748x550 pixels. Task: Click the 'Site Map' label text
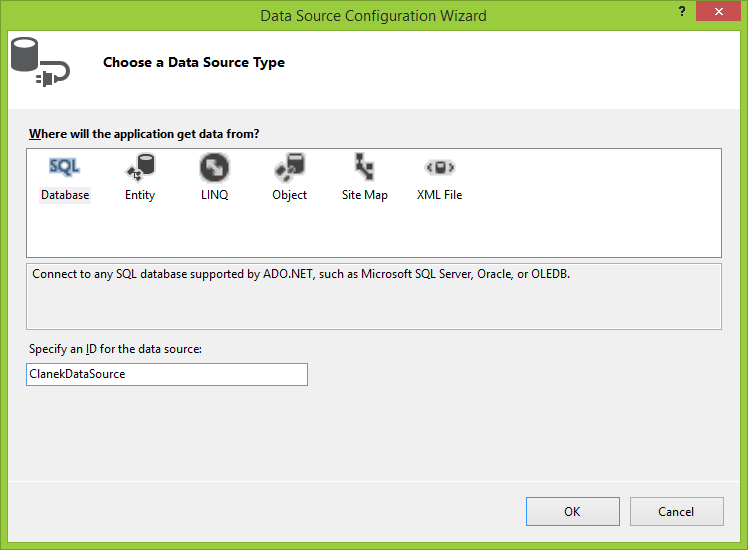[x=365, y=195]
